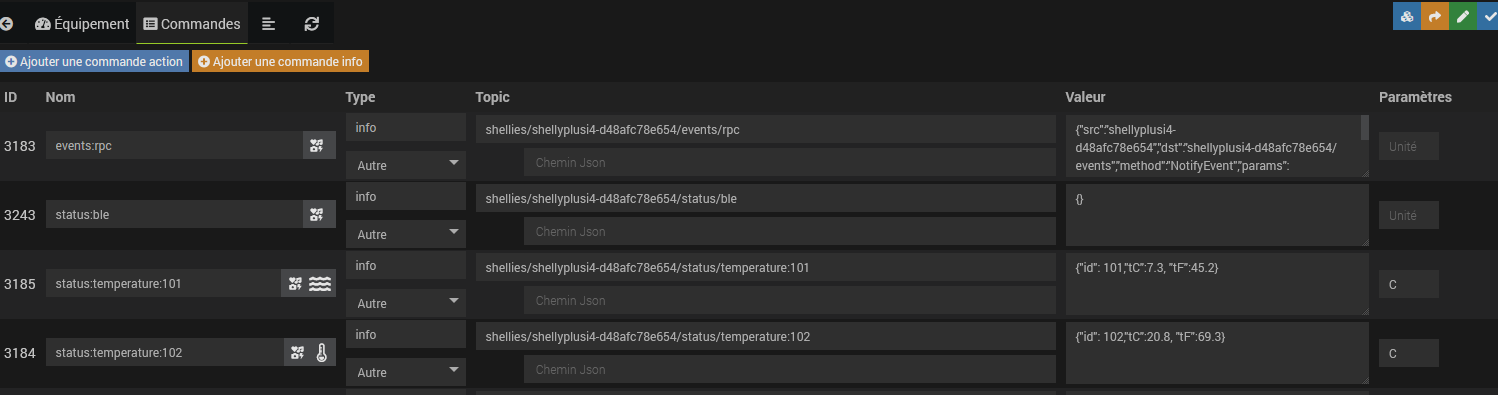Click Ajouter une commande info button
This screenshot has width=1498, height=395.
click(x=280, y=61)
